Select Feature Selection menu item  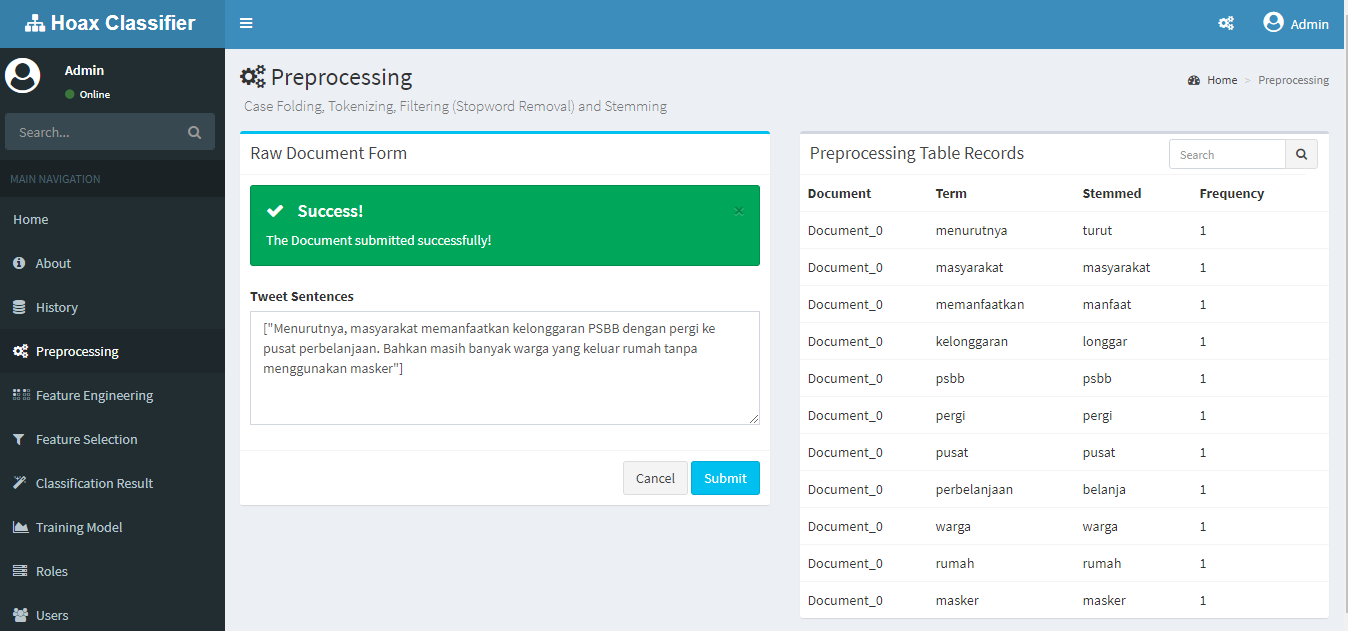(112, 439)
